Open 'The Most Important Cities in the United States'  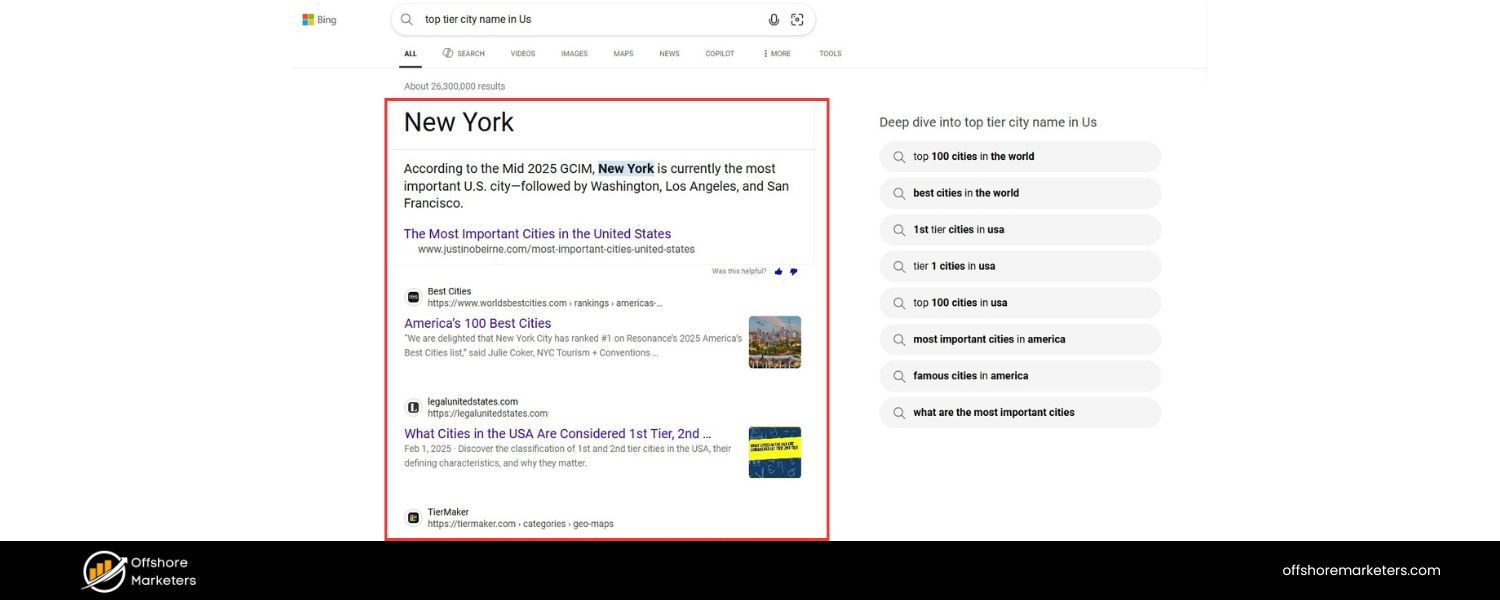[537, 233]
